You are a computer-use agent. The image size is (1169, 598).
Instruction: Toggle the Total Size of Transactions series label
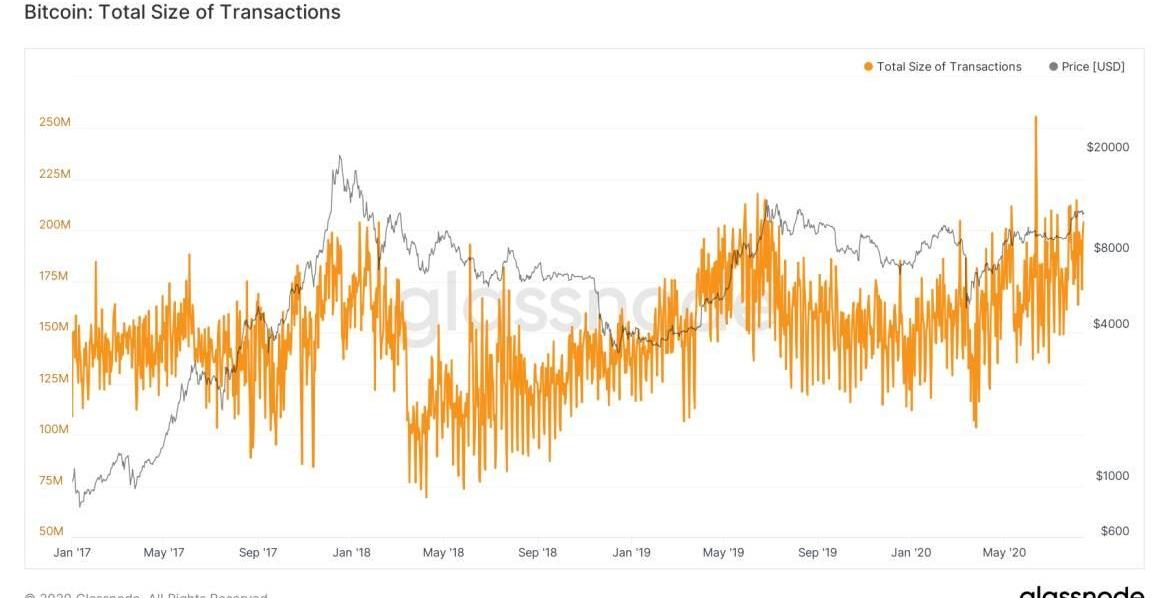(x=949, y=67)
